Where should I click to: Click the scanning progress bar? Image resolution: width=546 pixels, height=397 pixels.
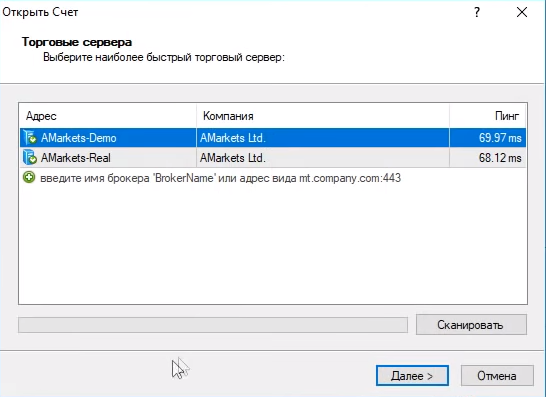213,325
